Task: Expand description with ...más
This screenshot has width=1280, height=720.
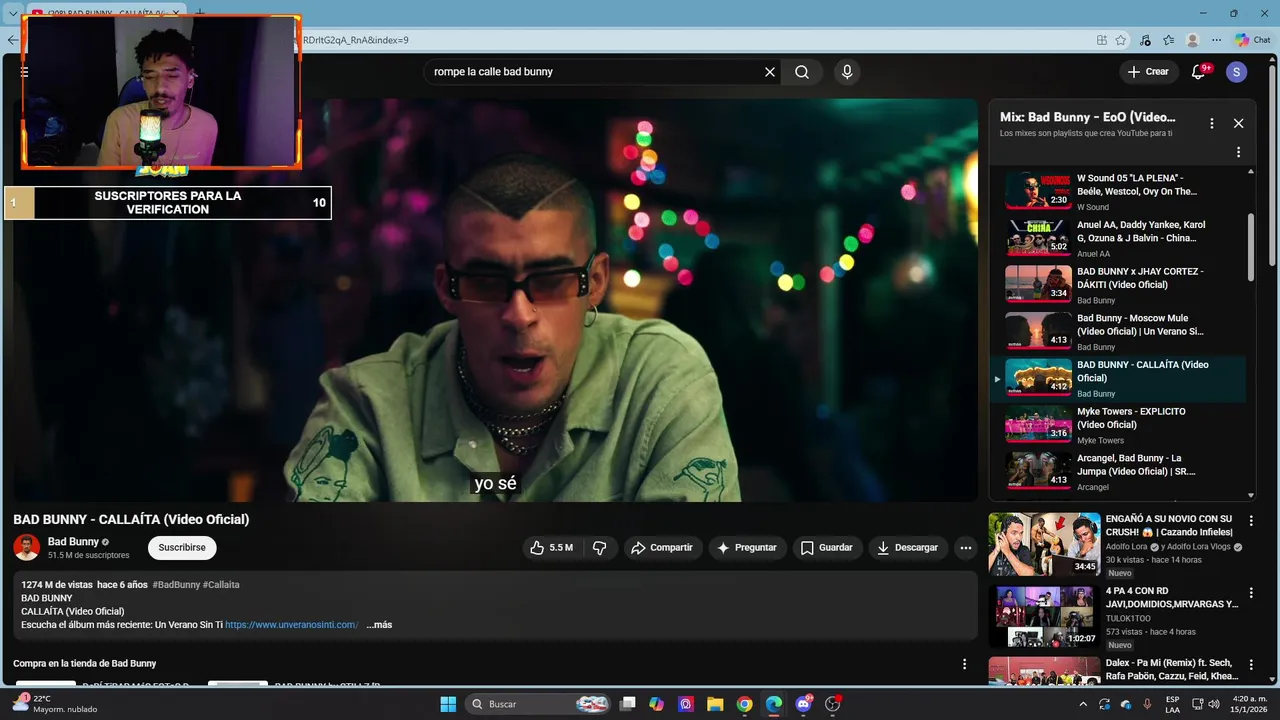Action: pos(379,625)
